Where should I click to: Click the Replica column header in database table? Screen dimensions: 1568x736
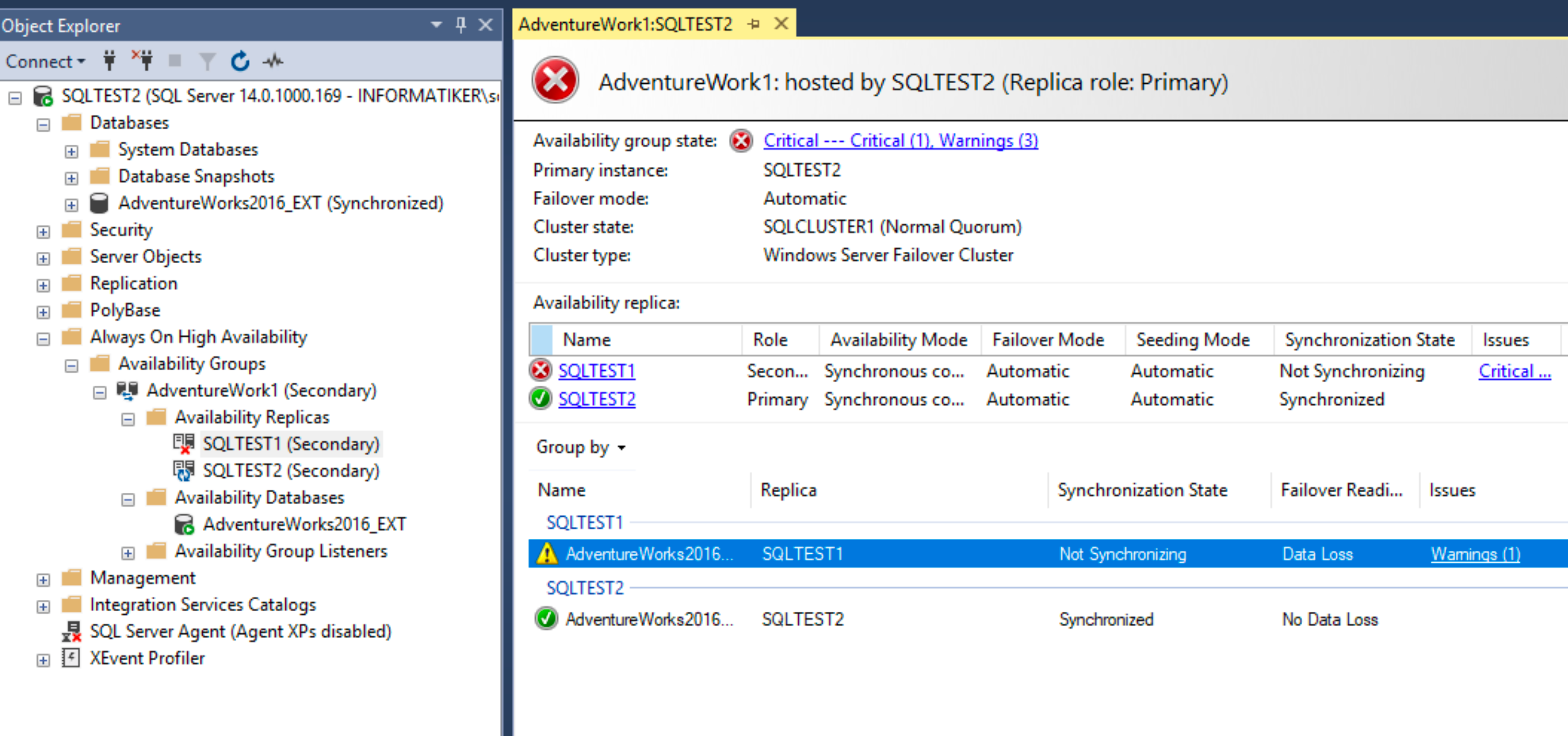click(x=898, y=490)
